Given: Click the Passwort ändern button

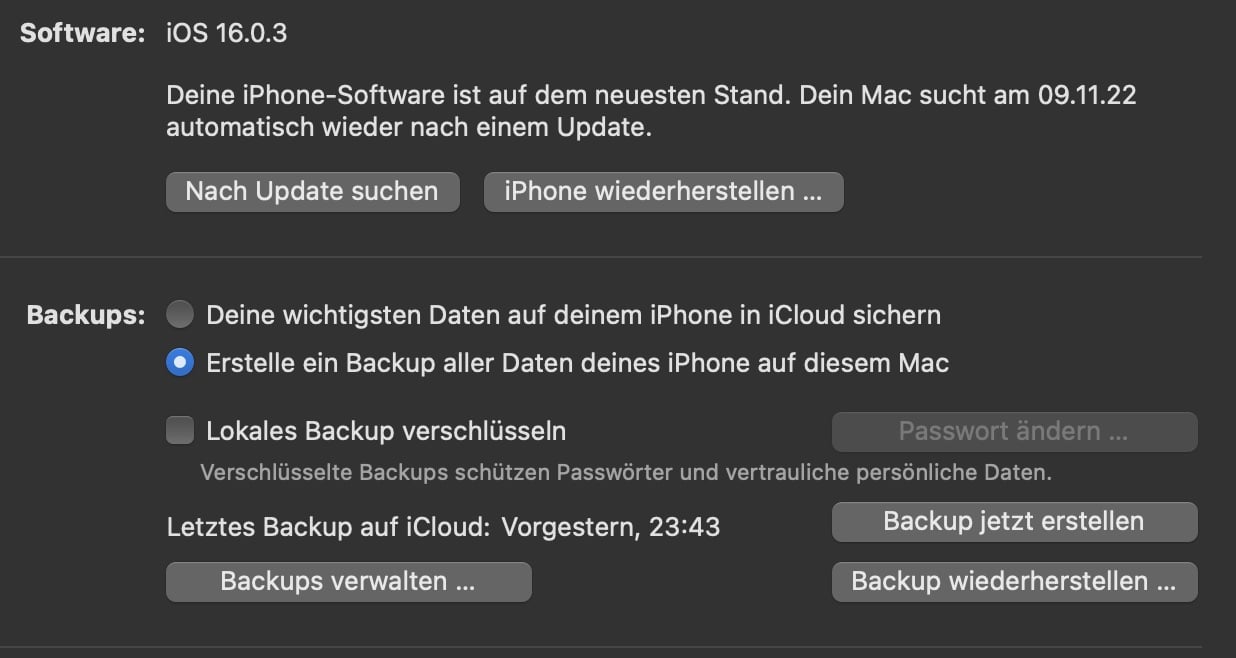Looking at the screenshot, I should [x=1013, y=431].
